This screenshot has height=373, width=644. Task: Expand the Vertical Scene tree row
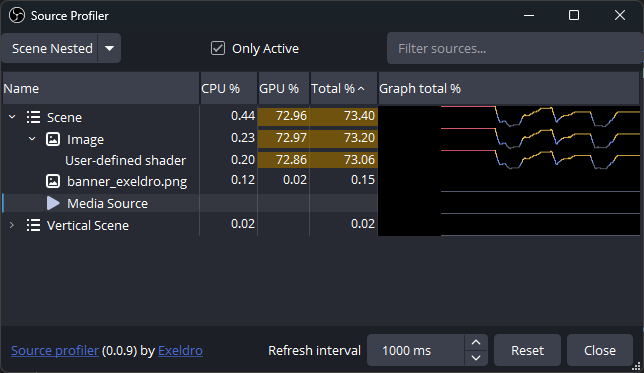[x=12, y=225]
